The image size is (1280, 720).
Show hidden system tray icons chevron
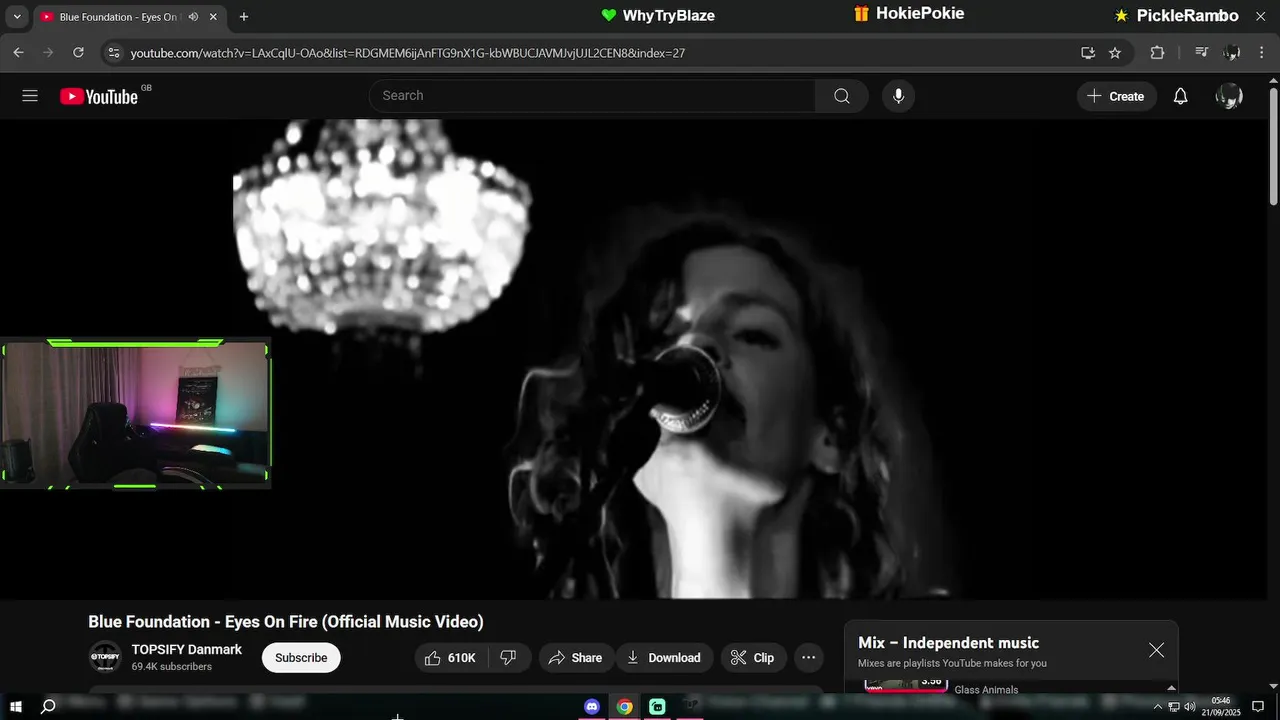[1158, 707]
